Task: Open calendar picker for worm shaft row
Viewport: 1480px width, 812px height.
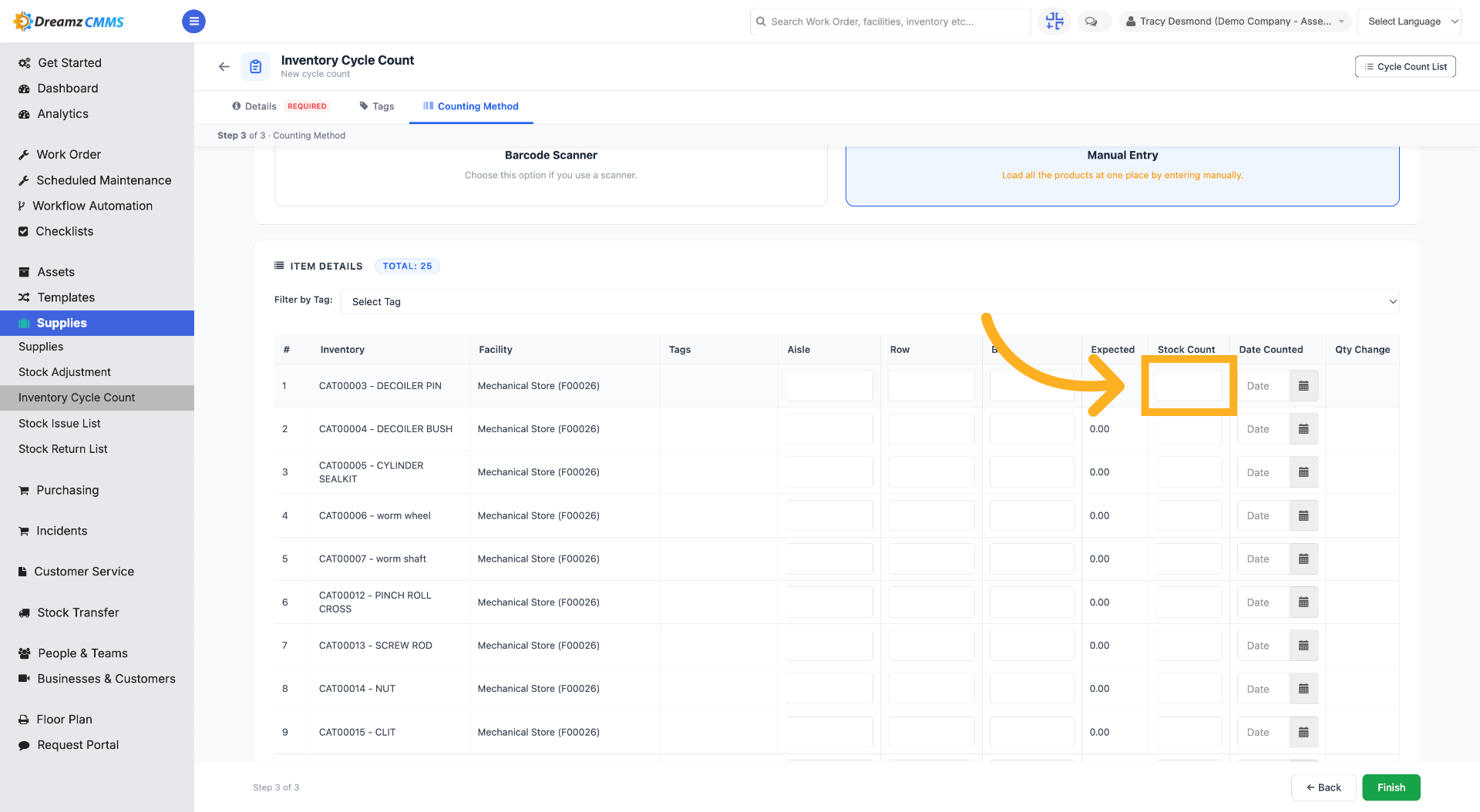Action: pos(1303,559)
